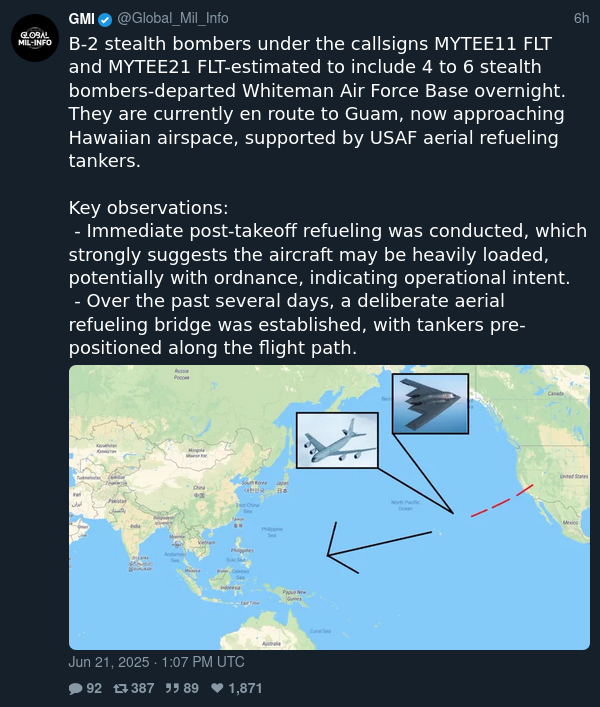
Task: Open the GMI display name link
Action: point(82,19)
